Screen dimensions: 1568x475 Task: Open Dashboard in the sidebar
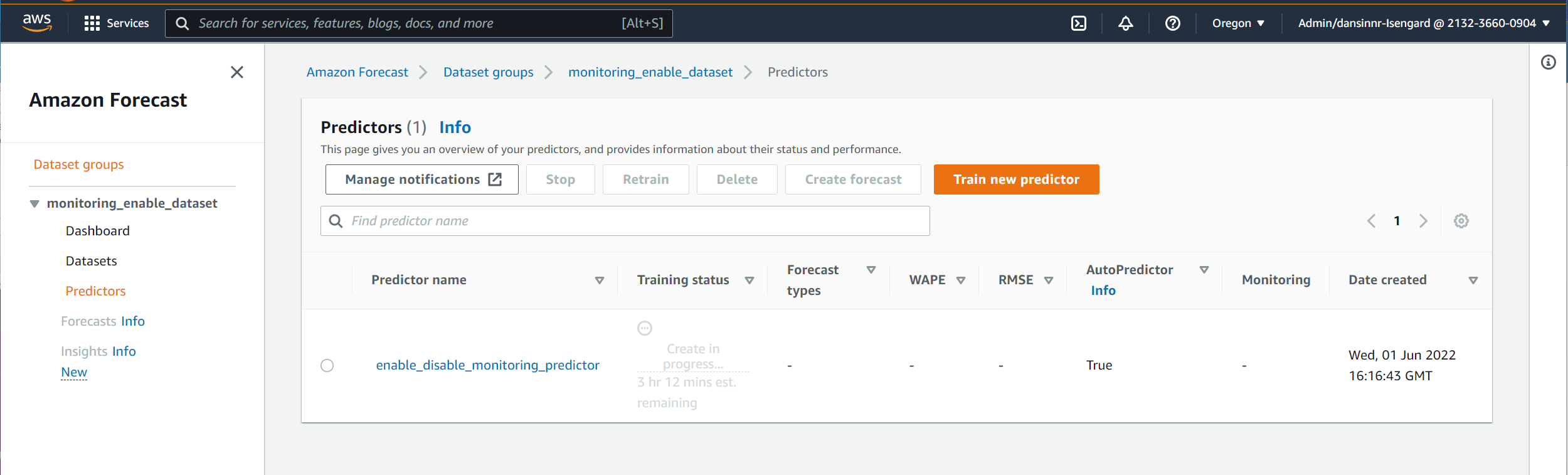coord(98,231)
